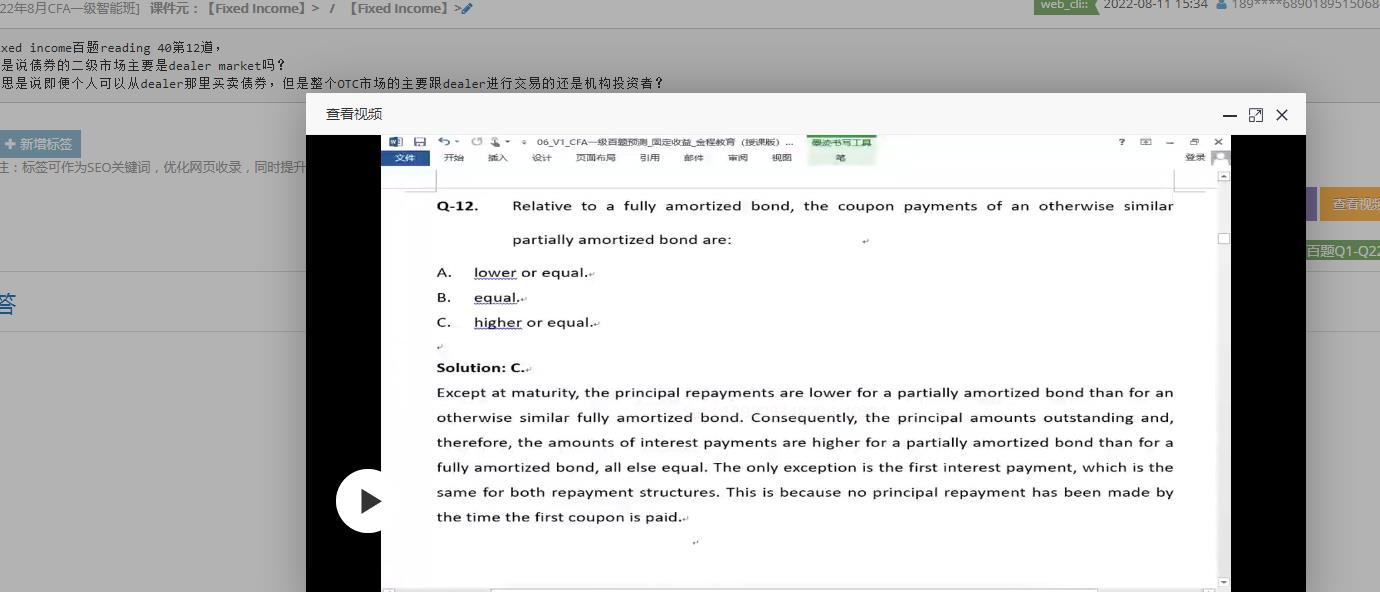Click the touch mode hand icon
The width and height of the screenshot is (1380, 592).
(495, 142)
